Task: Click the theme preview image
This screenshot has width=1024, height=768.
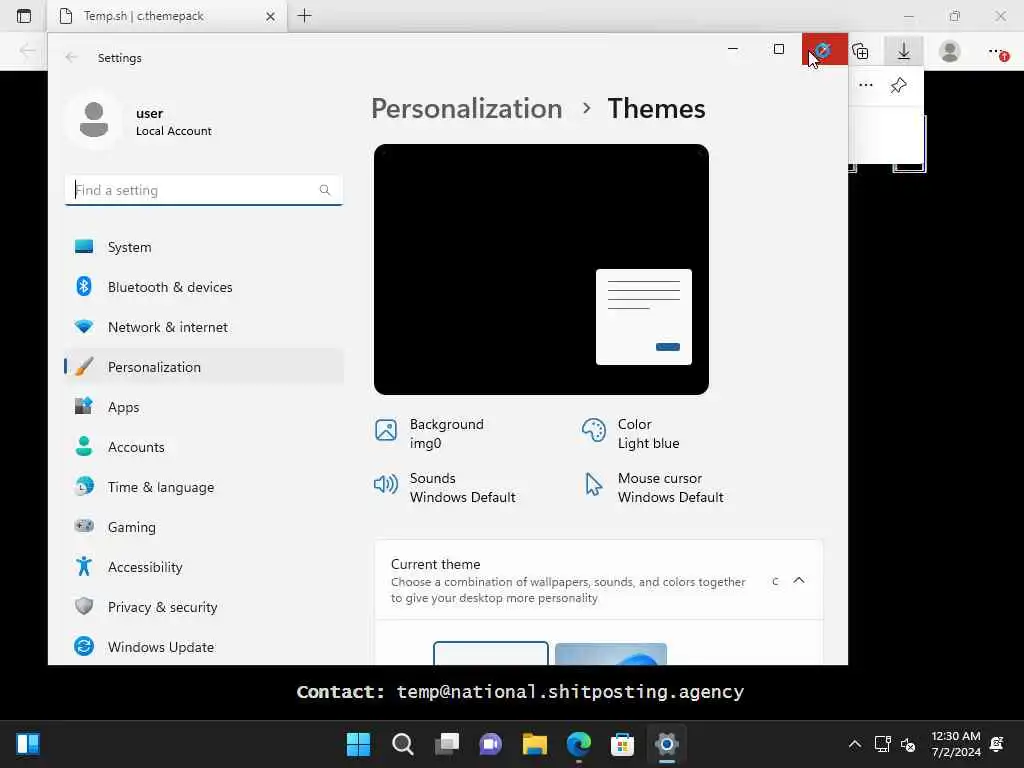Action: click(x=541, y=269)
